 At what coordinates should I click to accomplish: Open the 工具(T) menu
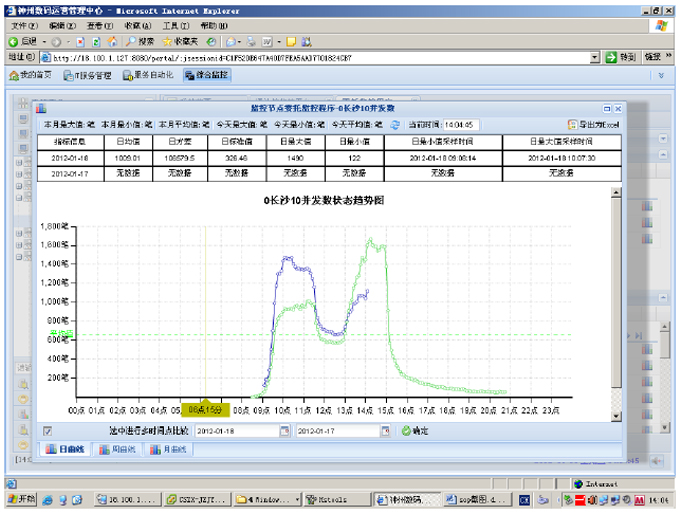176,26
